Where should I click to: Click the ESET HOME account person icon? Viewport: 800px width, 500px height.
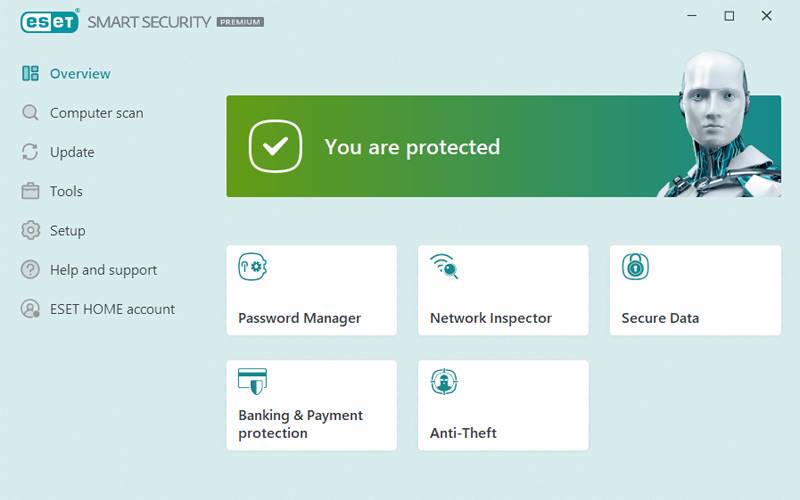pos(30,309)
